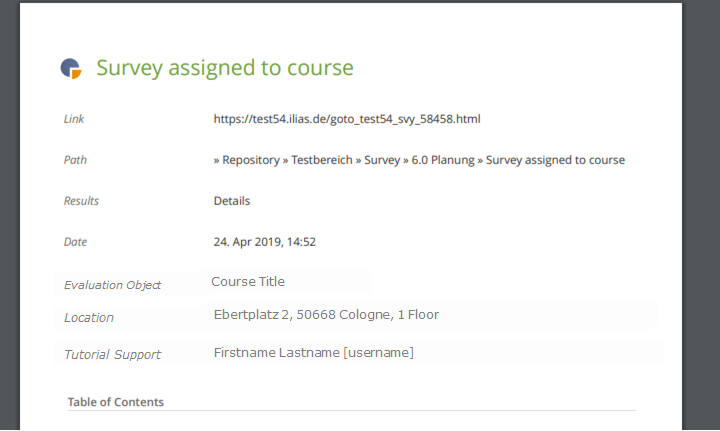
Task: Click the last breadcrumb, Survey assigned to course
Action: tap(555, 160)
